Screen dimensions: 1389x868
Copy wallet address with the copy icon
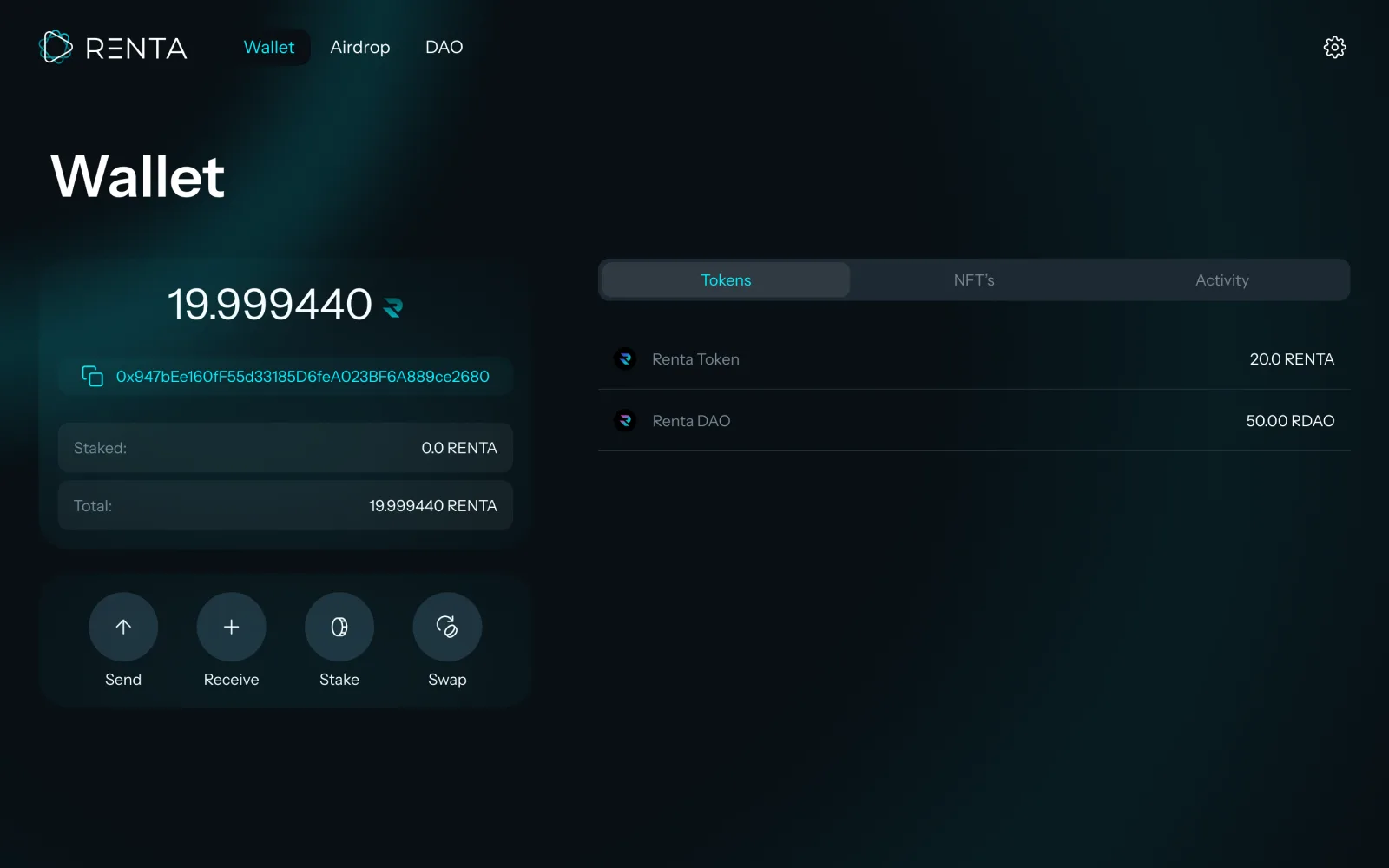[x=92, y=376]
